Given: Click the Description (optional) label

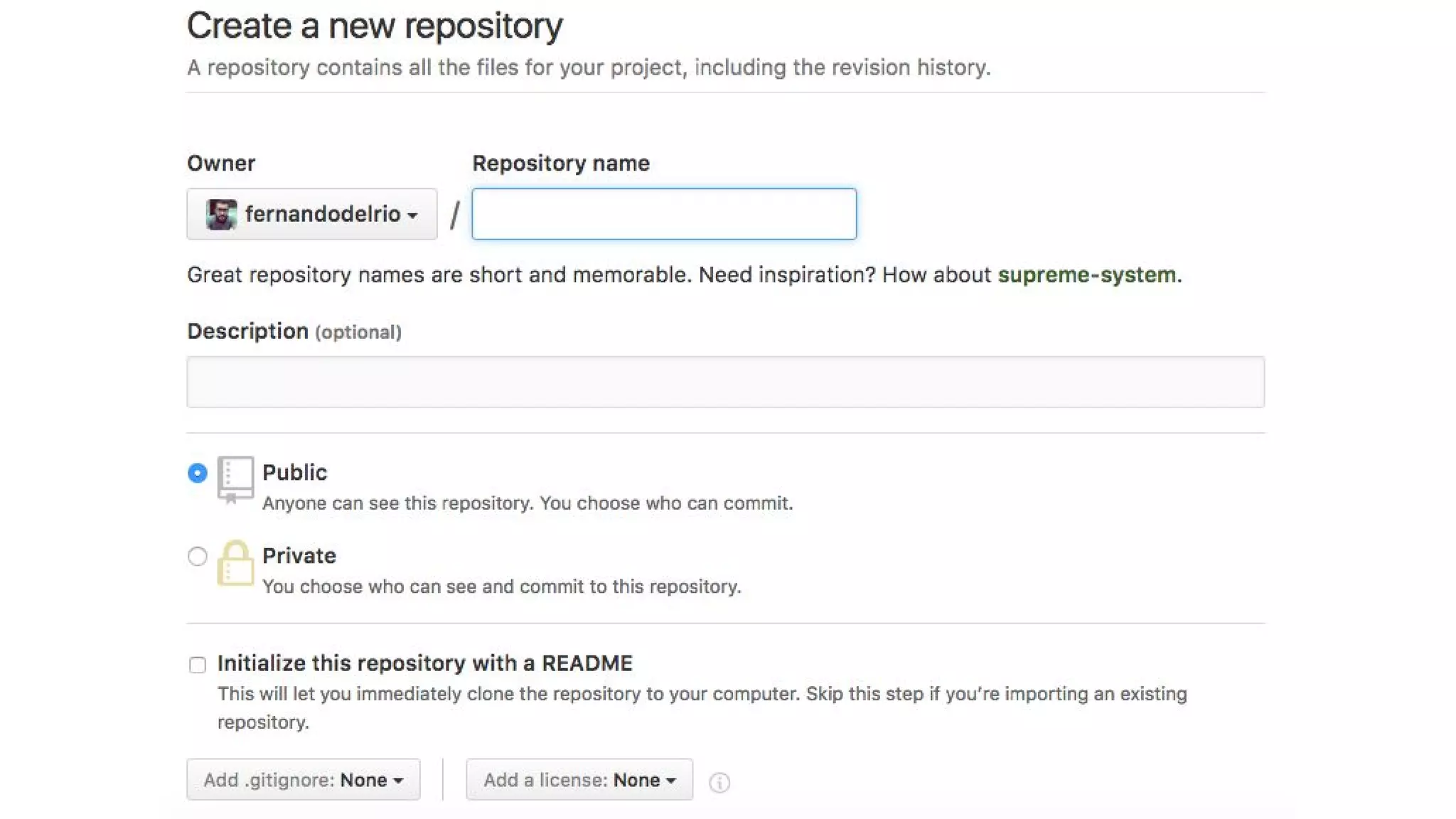Looking at the screenshot, I should tap(294, 331).
